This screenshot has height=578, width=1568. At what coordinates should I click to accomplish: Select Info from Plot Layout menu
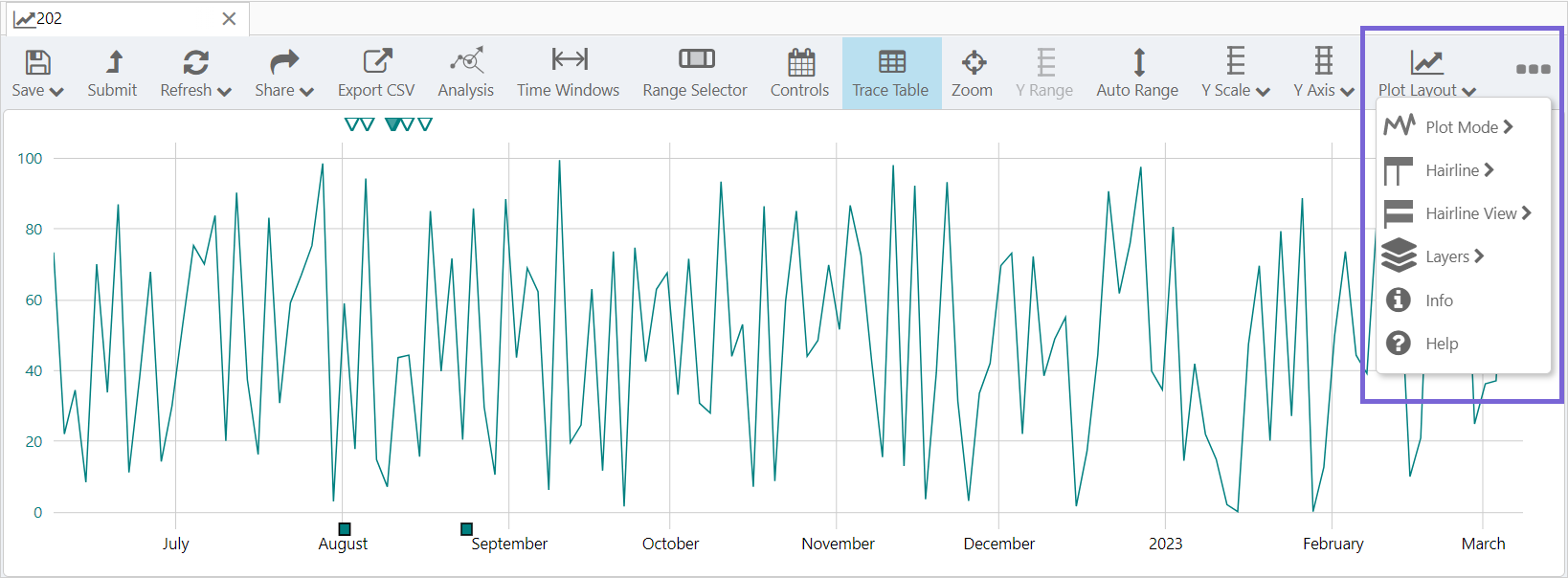(x=1439, y=300)
